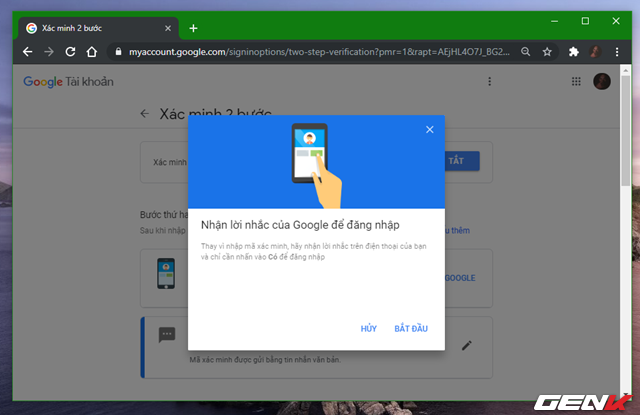The width and height of the screenshot is (640, 415).
Task: Close the Chrome window
Action: (616, 21)
